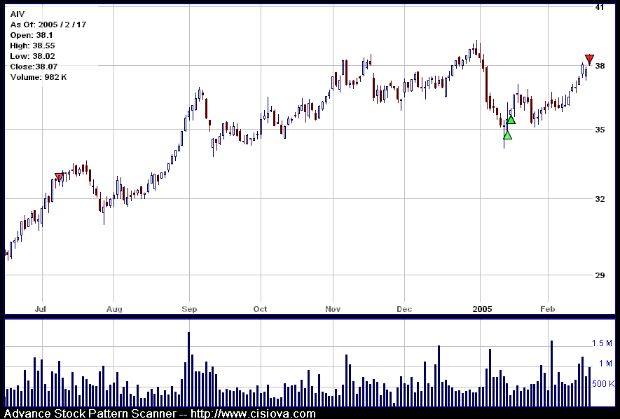Click the lower green buy triangle marker
The width and height of the screenshot is (620, 419).
[x=507, y=136]
